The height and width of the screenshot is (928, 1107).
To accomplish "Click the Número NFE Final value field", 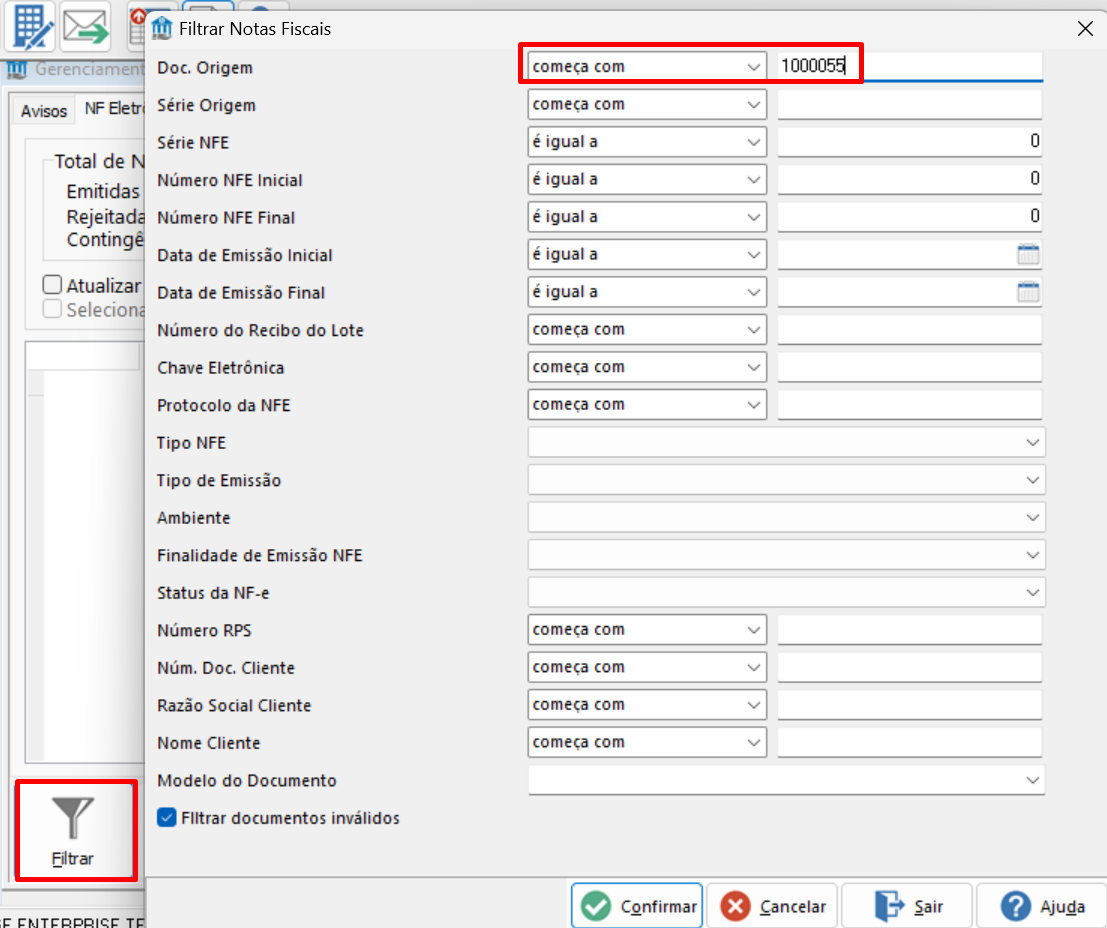I will coord(909,216).
